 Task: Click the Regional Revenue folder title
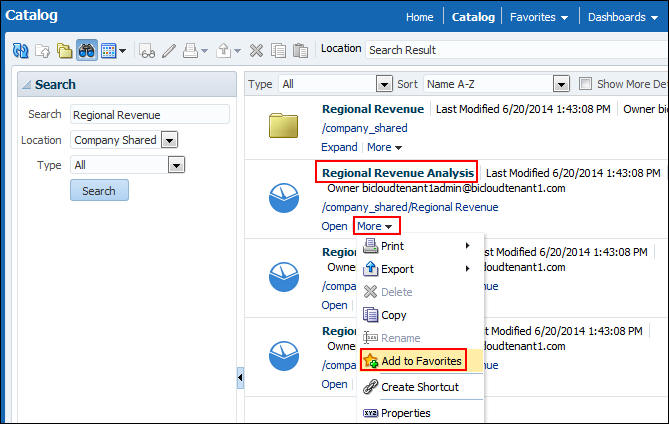coord(373,109)
